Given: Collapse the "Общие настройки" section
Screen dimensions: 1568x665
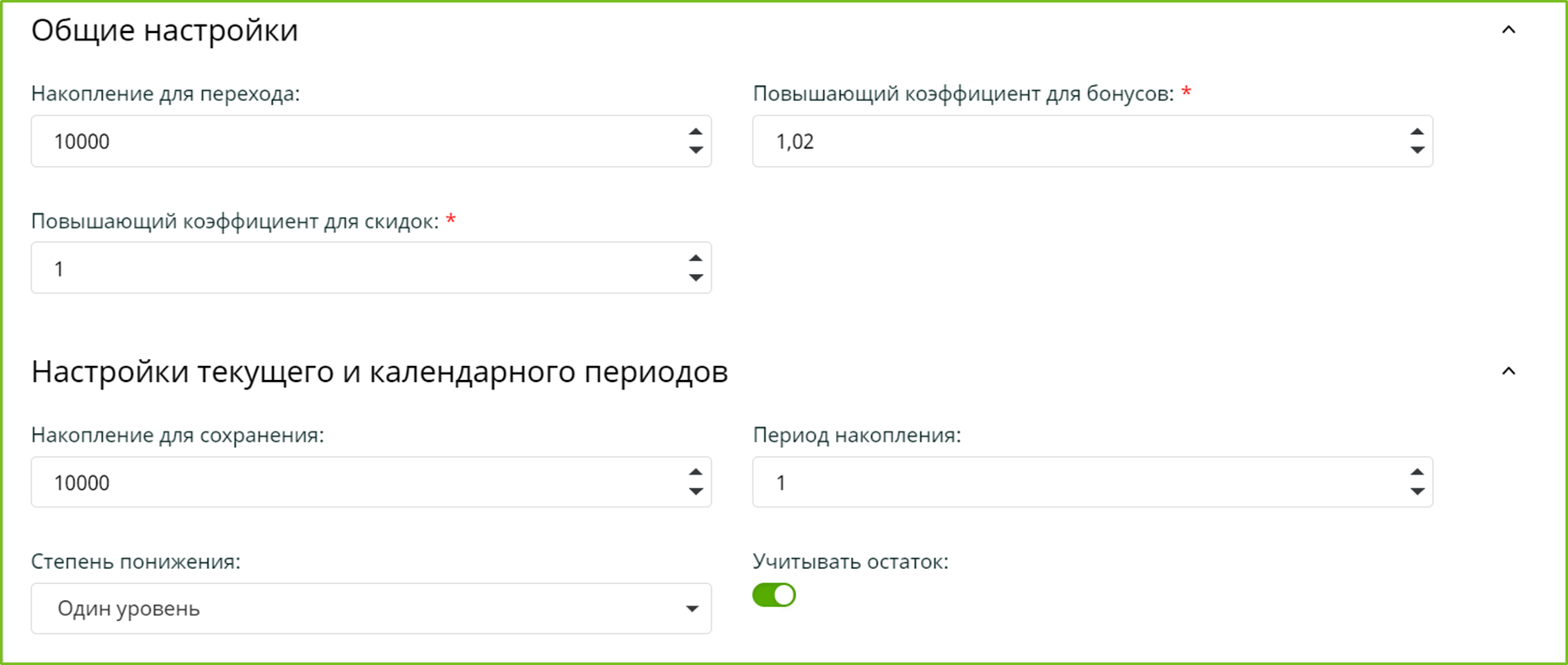Looking at the screenshot, I should point(1507,29).
